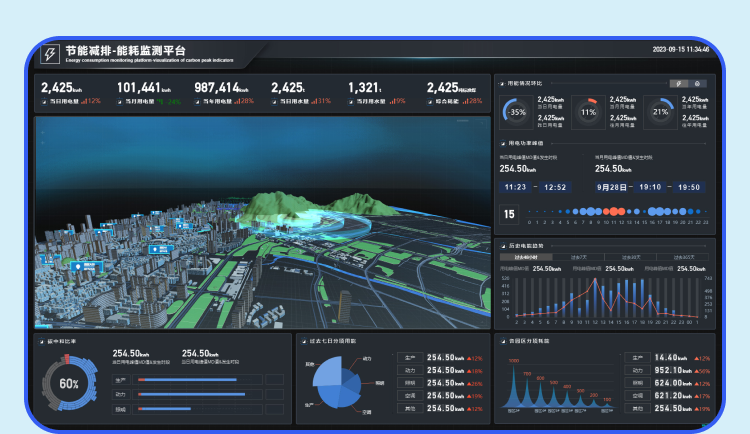Click the lightning bolt platform logo
Viewport: 750px width, 434px height.
pyautogui.click(x=48, y=54)
